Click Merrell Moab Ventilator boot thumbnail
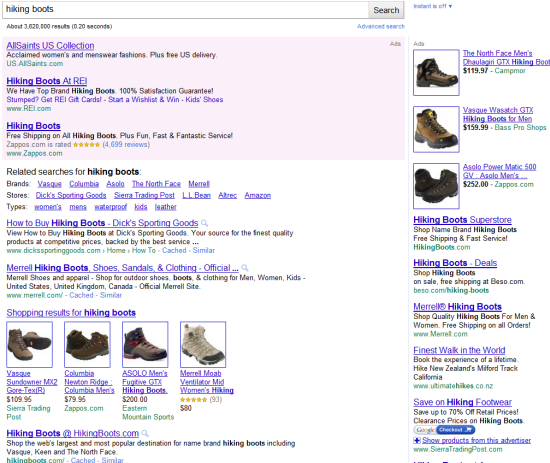Viewport: 550px width, 463px height. point(203,344)
